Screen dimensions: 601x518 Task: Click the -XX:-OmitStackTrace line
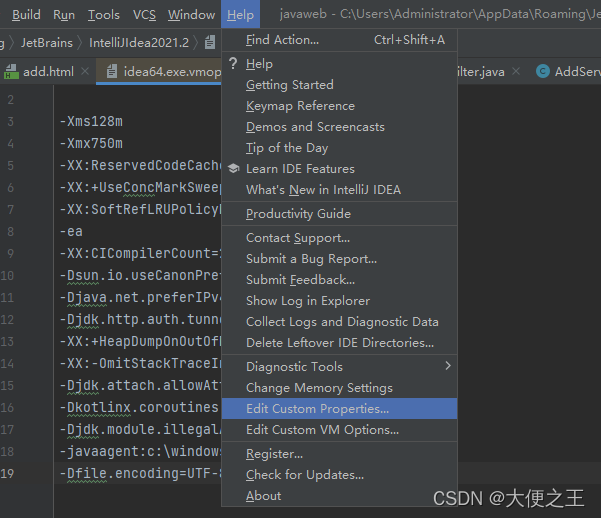click(140, 363)
